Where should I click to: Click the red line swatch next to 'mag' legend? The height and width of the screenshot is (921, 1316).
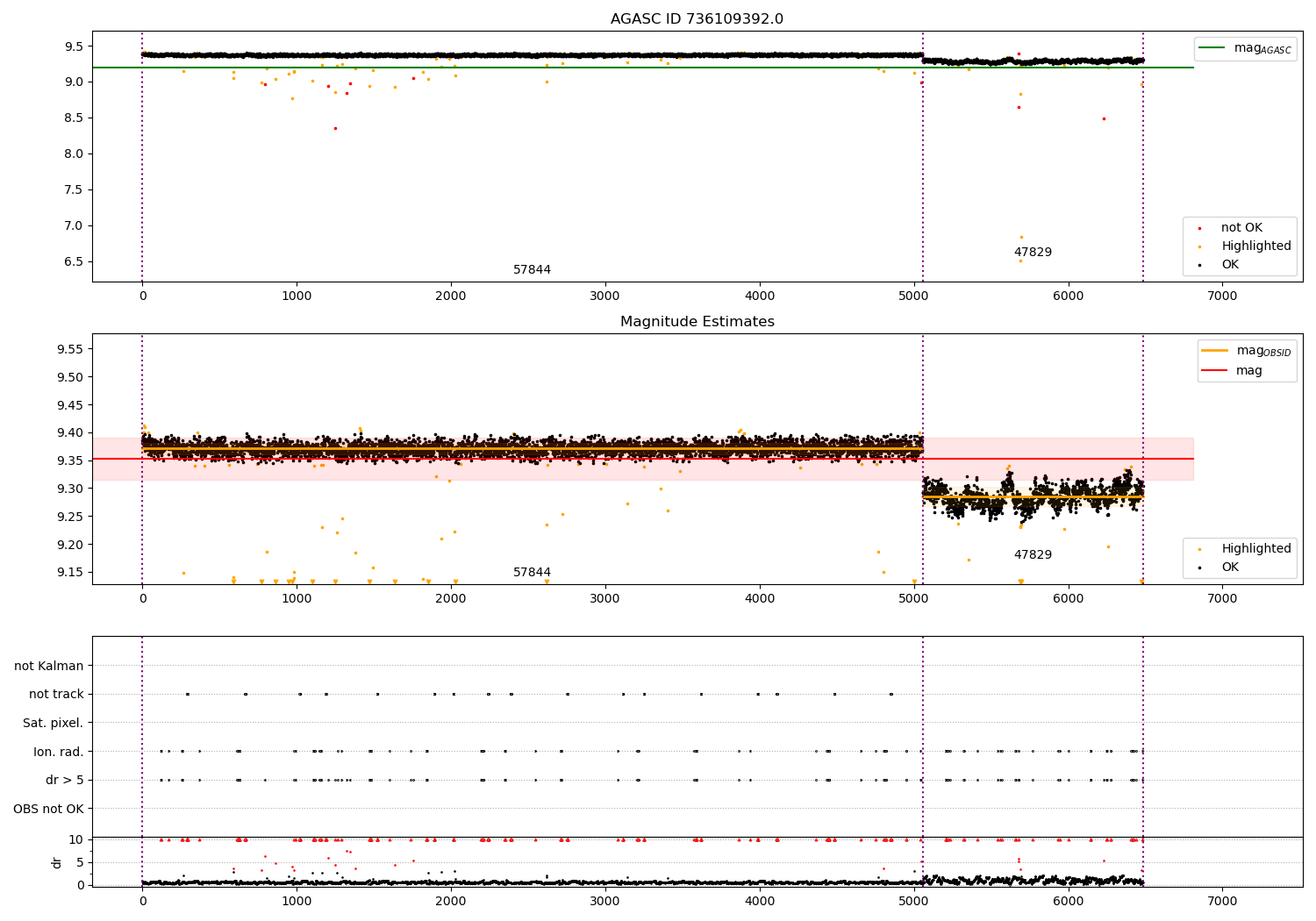coord(1214,371)
